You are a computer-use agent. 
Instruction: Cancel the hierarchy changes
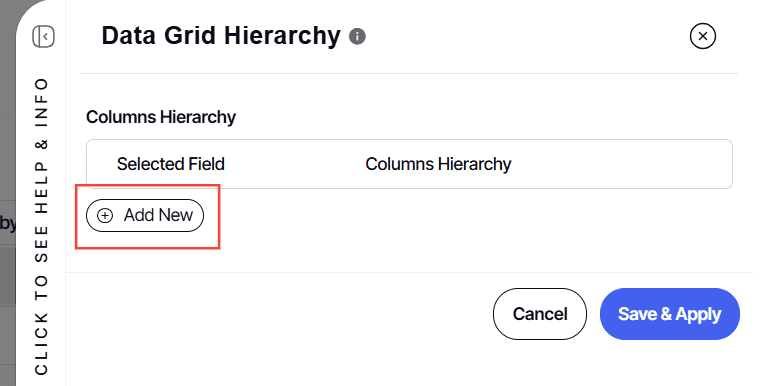click(540, 314)
